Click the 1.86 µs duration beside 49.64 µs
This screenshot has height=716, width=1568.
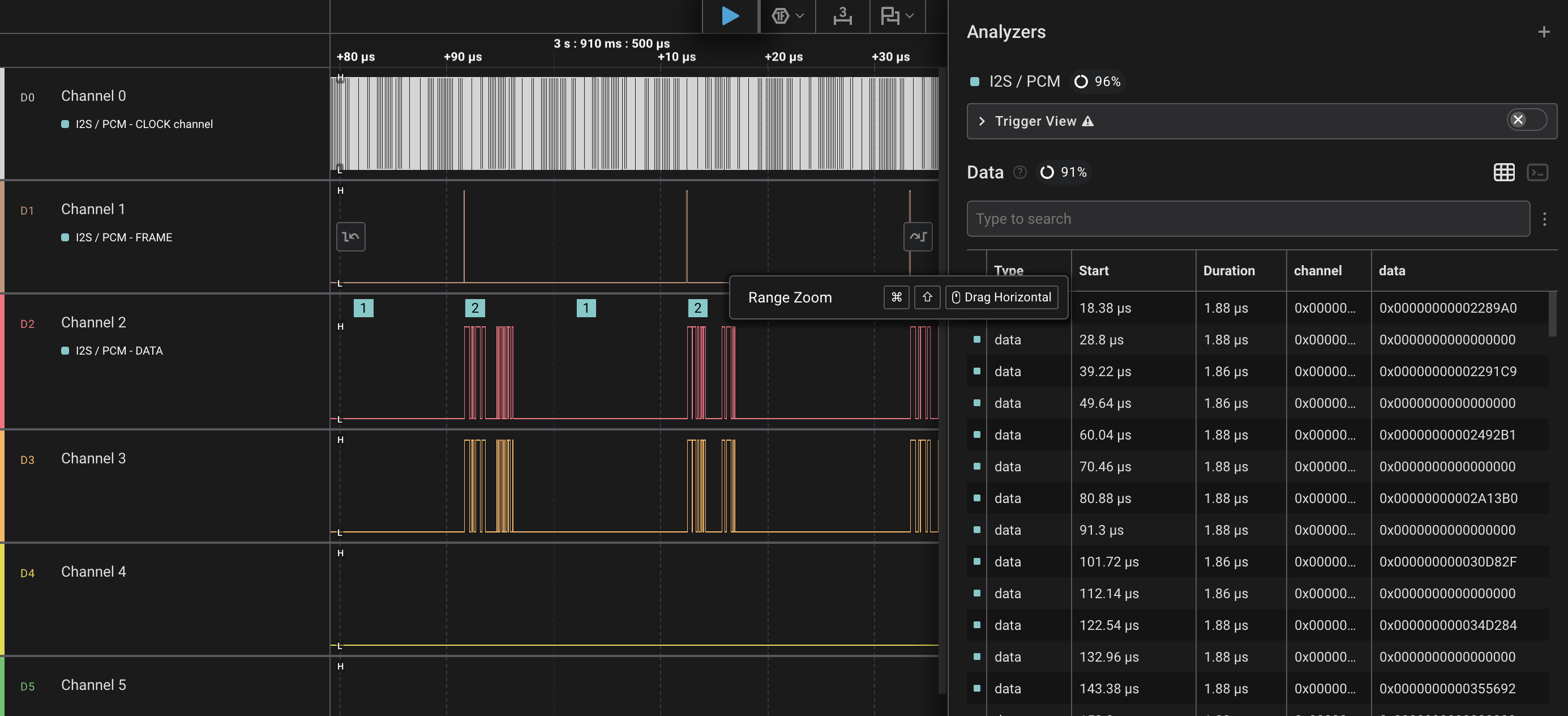pyautogui.click(x=1226, y=403)
